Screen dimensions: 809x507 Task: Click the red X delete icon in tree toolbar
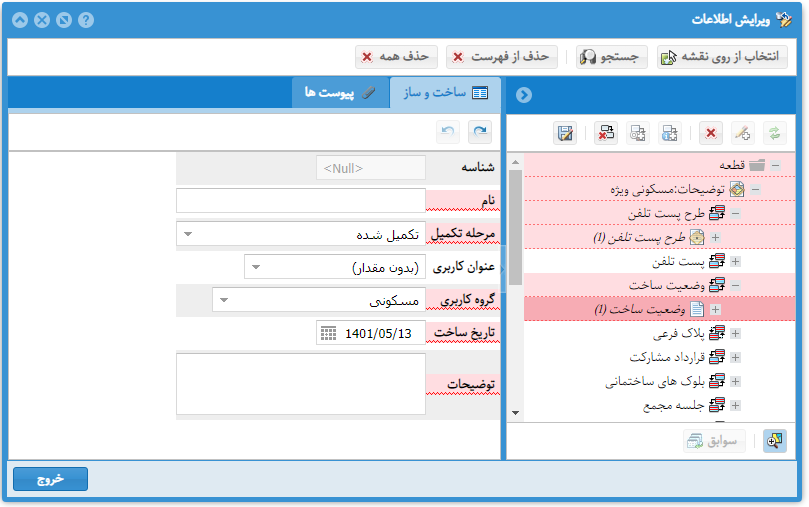pos(710,133)
